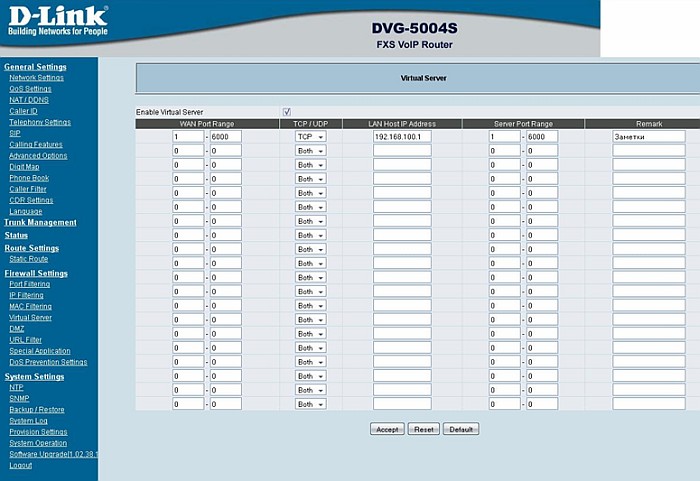This screenshot has width=700, height=481.
Task: Open the last row's TCP/UDP dropdown
Action: pos(310,405)
